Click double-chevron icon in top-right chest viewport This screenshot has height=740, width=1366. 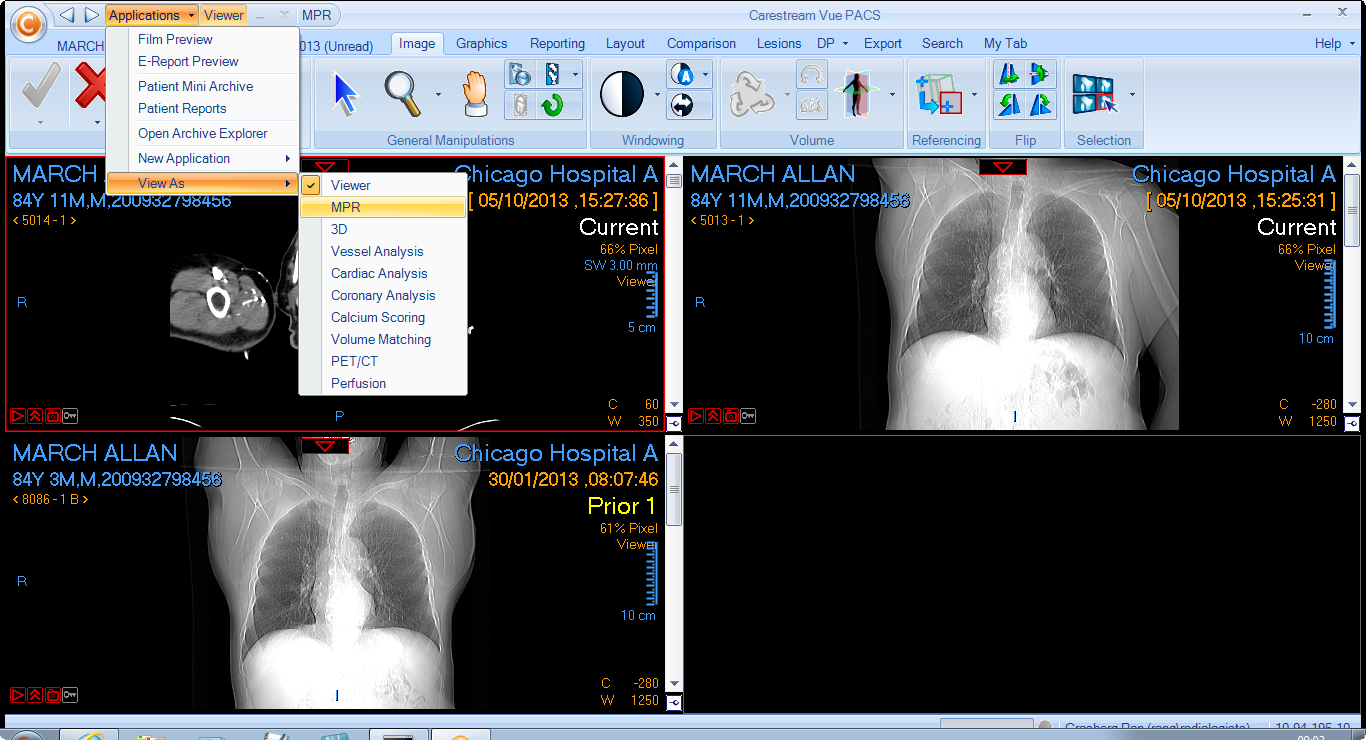point(714,415)
